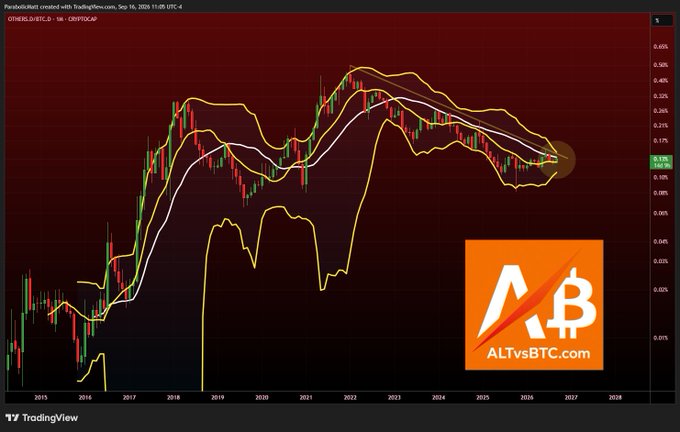Click the ParabolicMatt created with TradingView.com header

click(x=93, y=7)
